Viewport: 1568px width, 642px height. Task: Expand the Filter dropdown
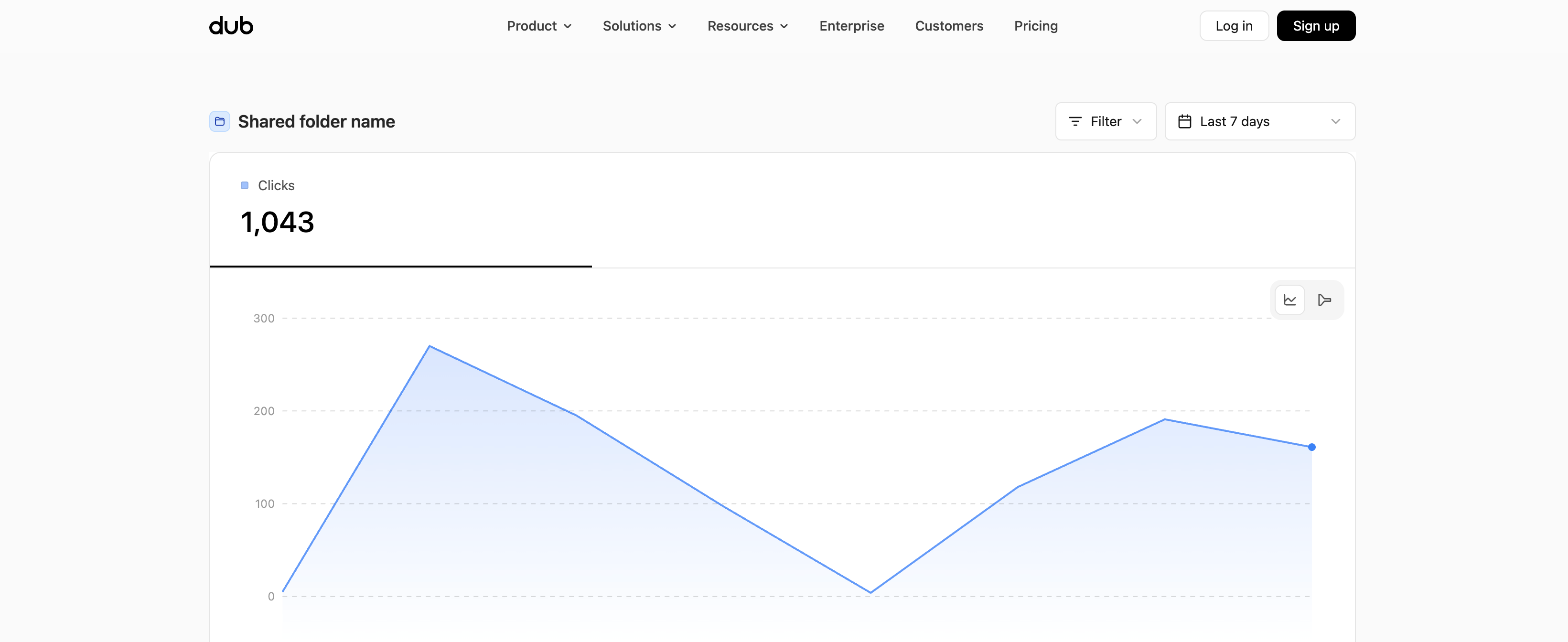[x=1106, y=121]
